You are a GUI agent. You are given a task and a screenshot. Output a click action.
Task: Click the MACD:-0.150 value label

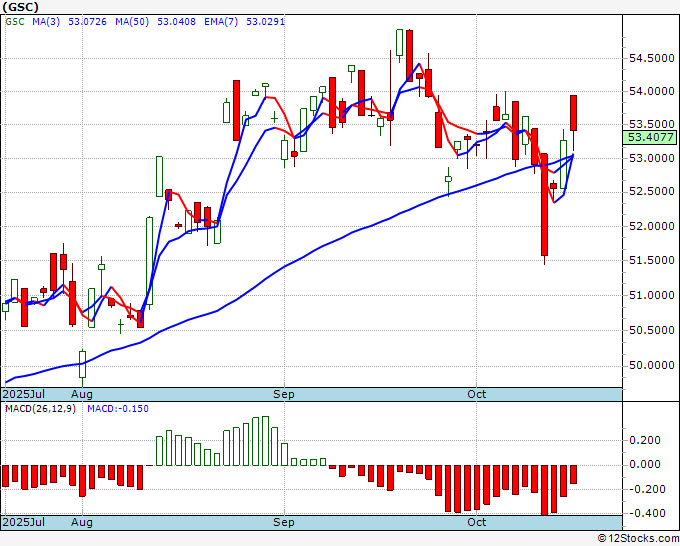click(x=118, y=409)
